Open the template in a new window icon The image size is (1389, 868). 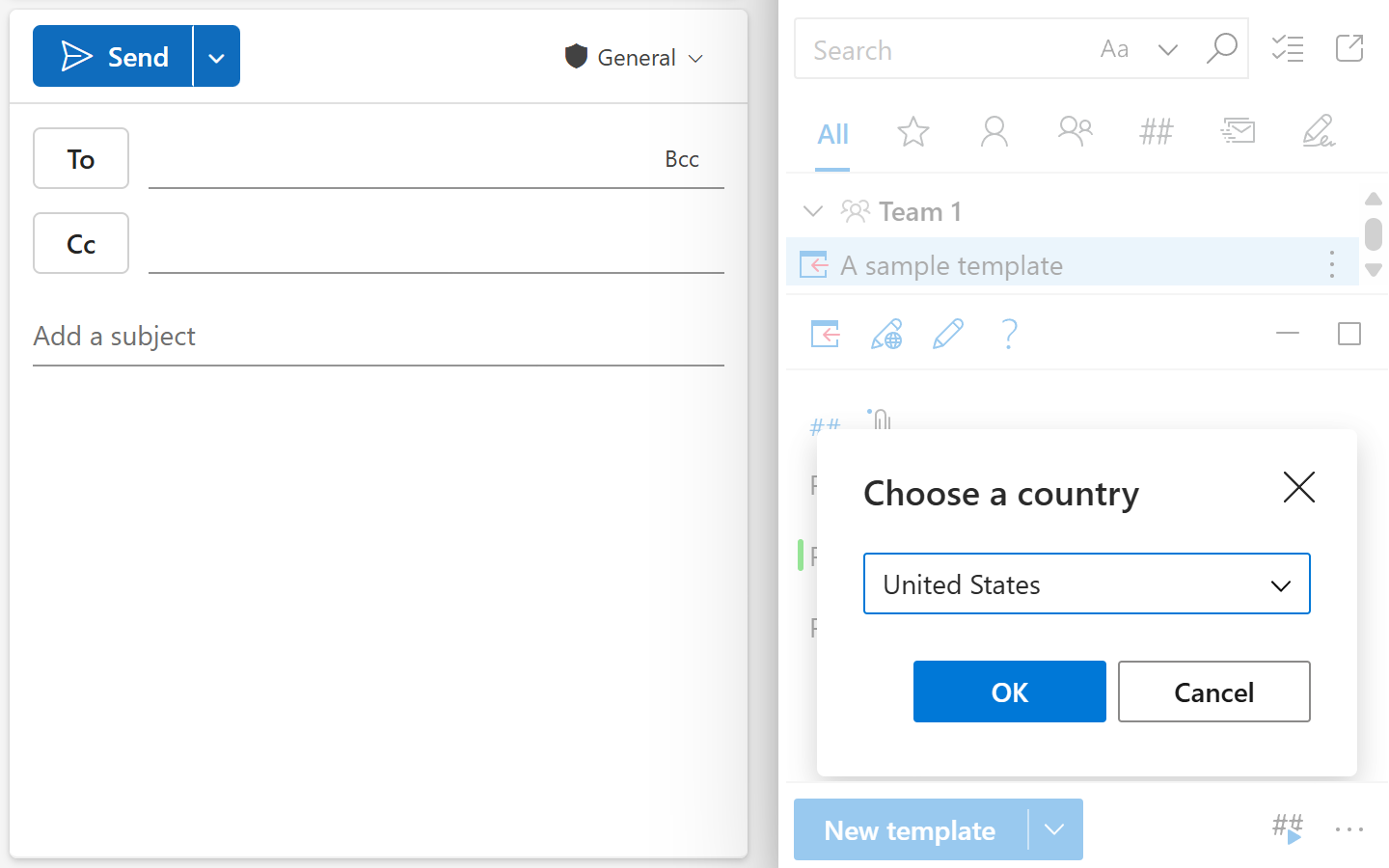pos(1348,48)
